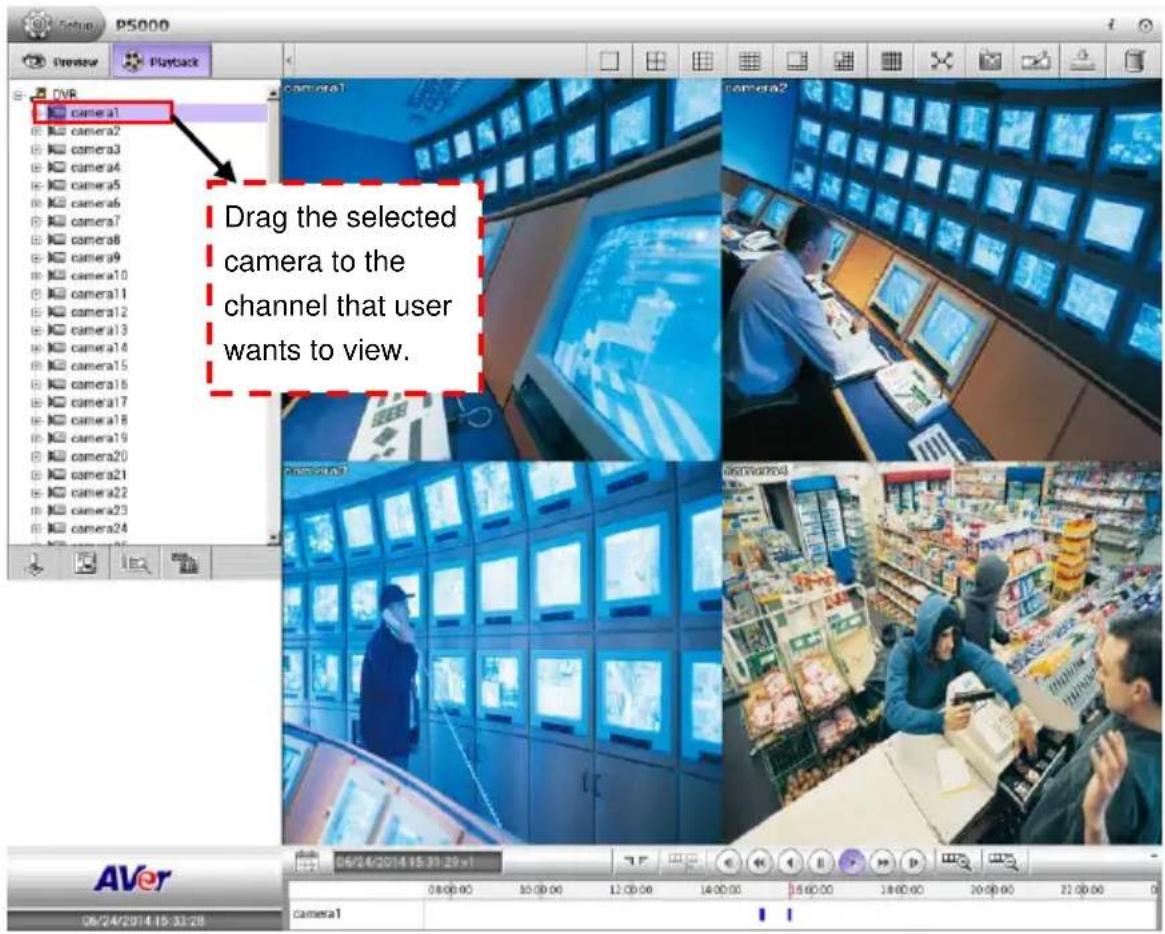The height and width of the screenshot is (934, 1165).
Task: Select camera1 in the DVR tree
Action: pyautogui.click(x=95, y=113)
